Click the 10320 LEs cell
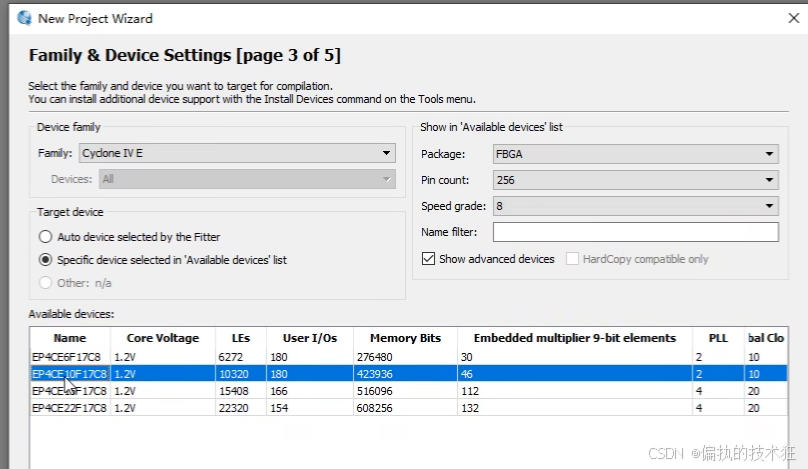The height and width of the screenshot is (469, 808). [x=241, y=374]
